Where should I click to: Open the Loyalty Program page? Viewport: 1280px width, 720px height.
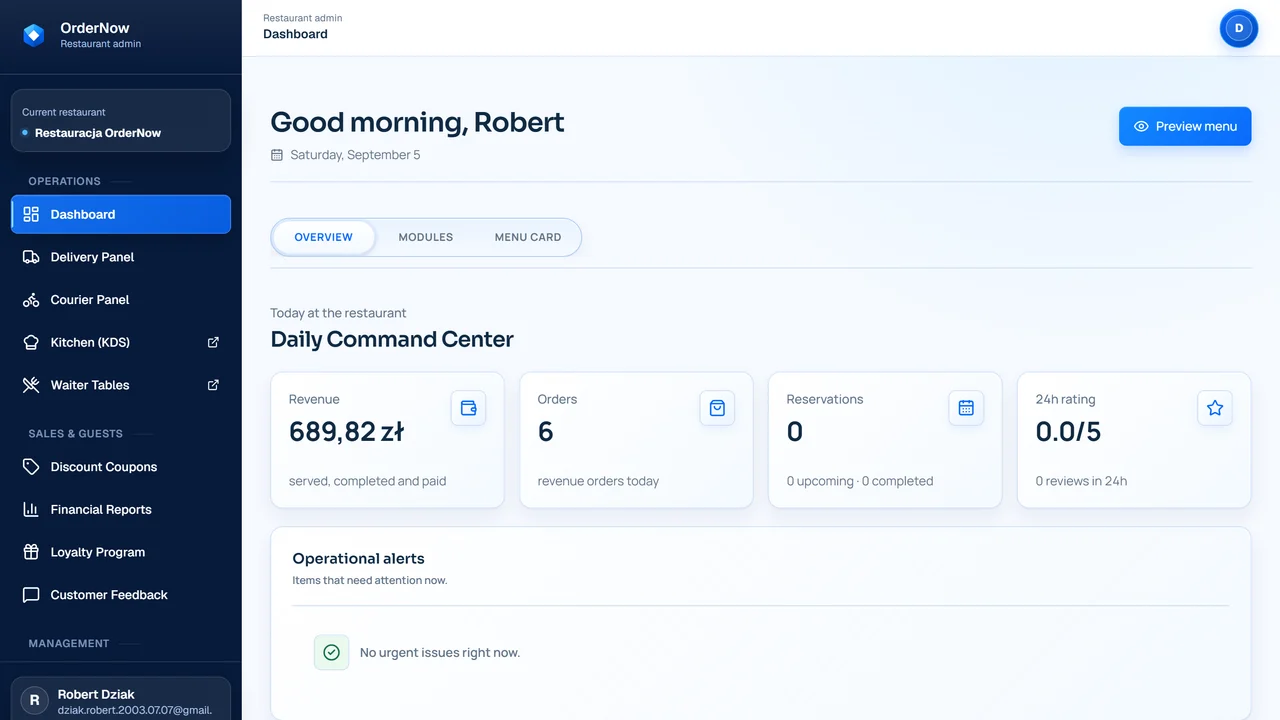[x=121, y=552]
